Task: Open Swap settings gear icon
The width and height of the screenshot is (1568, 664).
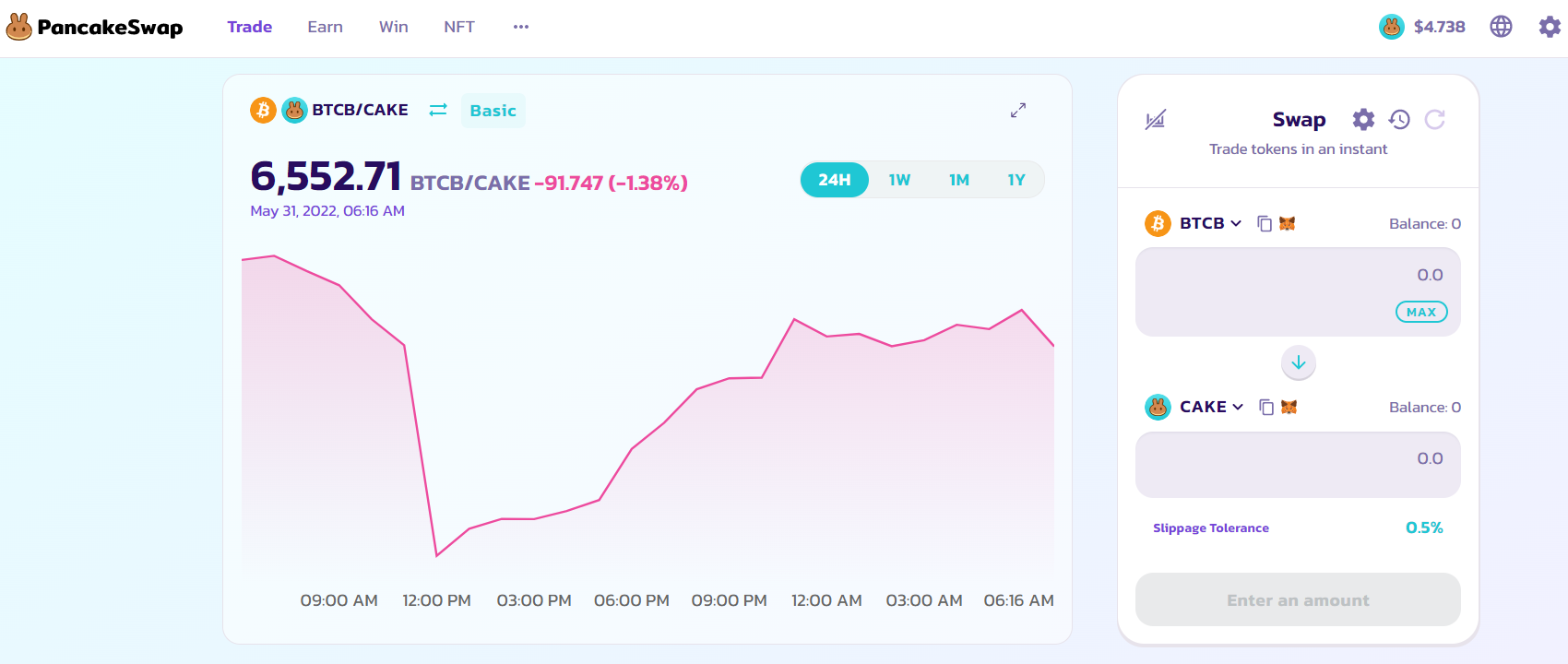Action: [x=1363, y=119]
